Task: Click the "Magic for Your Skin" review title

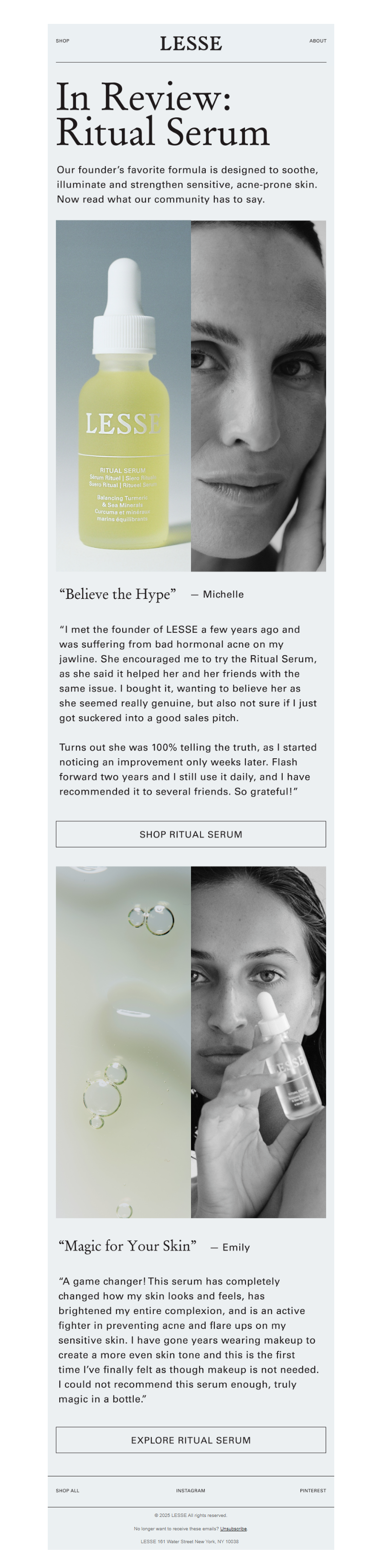Action: [x=127, y=1246]
